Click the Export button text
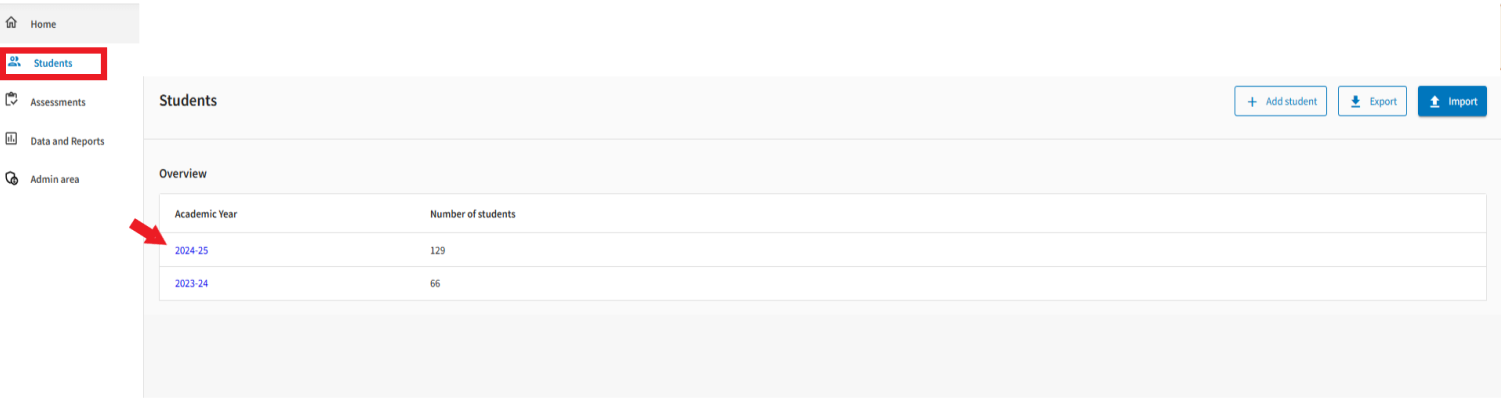 [1383, 101]
